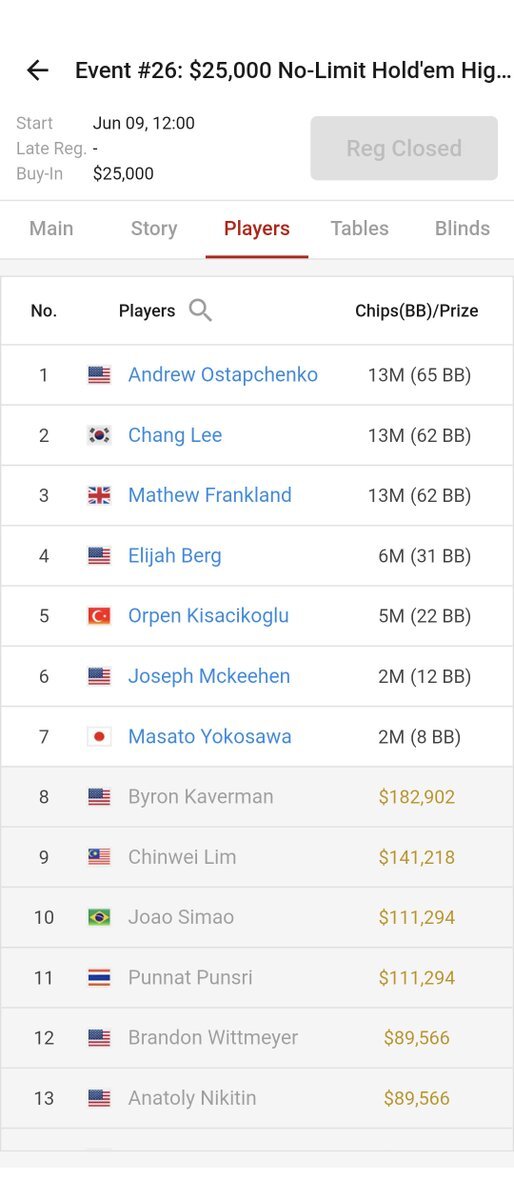Tap the UK flag beside Mathew Frankland
The image size is (514, 1200).
pyautogui.click(x=99, y=495)
